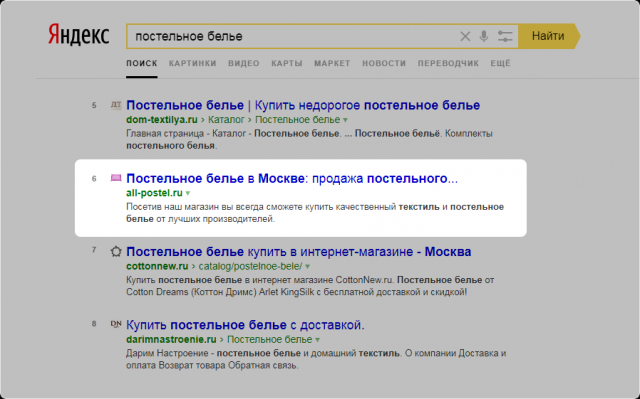Screen dimensions: 640x399
Task: Click snippet text starting Посетив наш магазин
Action: click(x=315, y=213)
